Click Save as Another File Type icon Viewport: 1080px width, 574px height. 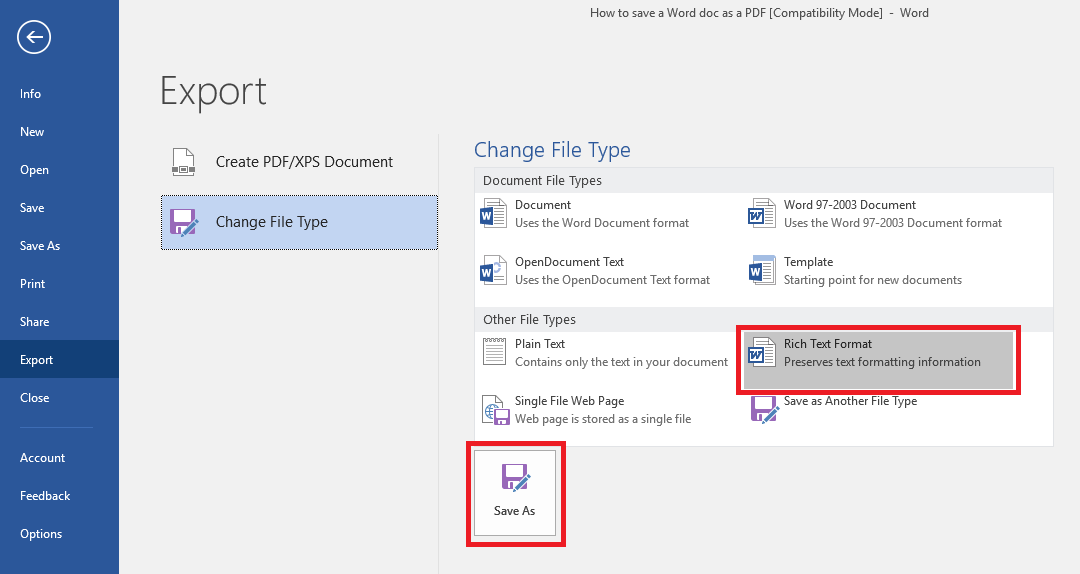(764, 409)
